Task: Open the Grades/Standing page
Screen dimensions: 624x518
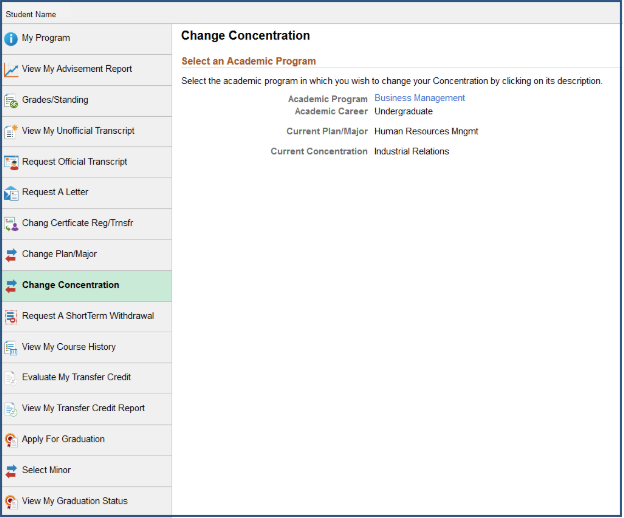Action: 55,100
